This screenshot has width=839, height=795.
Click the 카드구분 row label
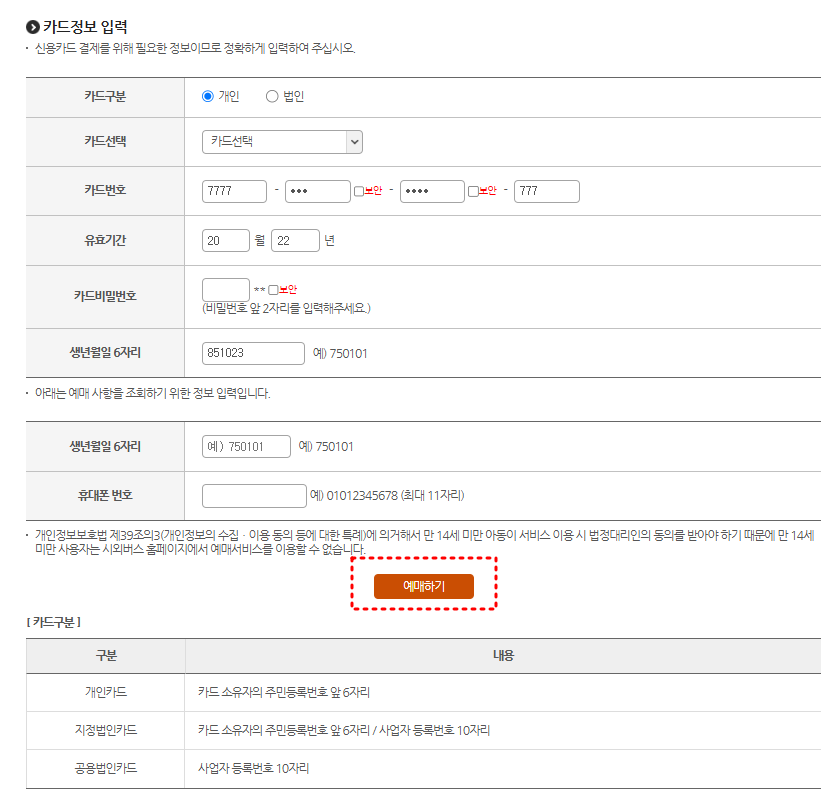[x=105, y=96]
